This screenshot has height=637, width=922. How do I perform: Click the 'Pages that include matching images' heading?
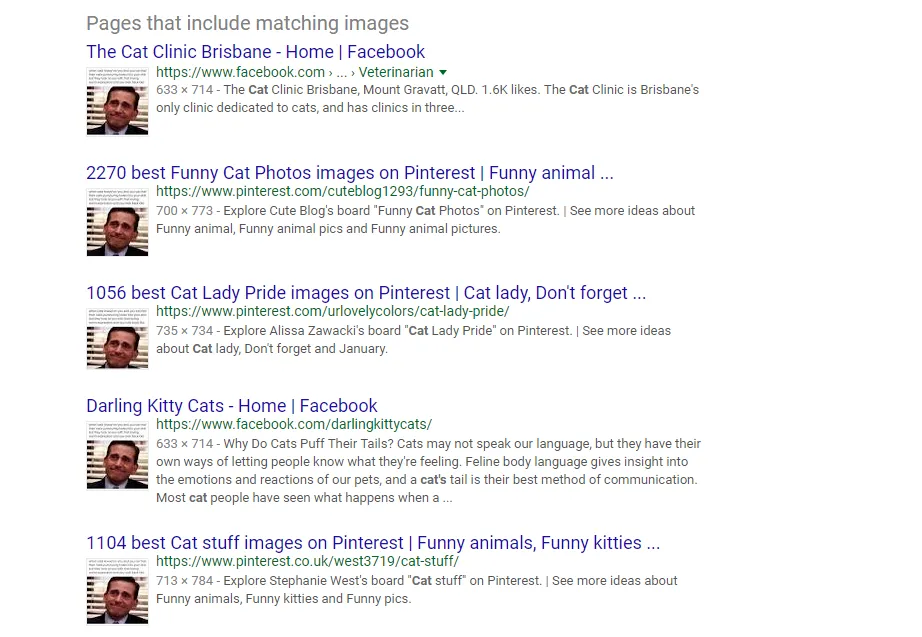[x=247, y=24]
